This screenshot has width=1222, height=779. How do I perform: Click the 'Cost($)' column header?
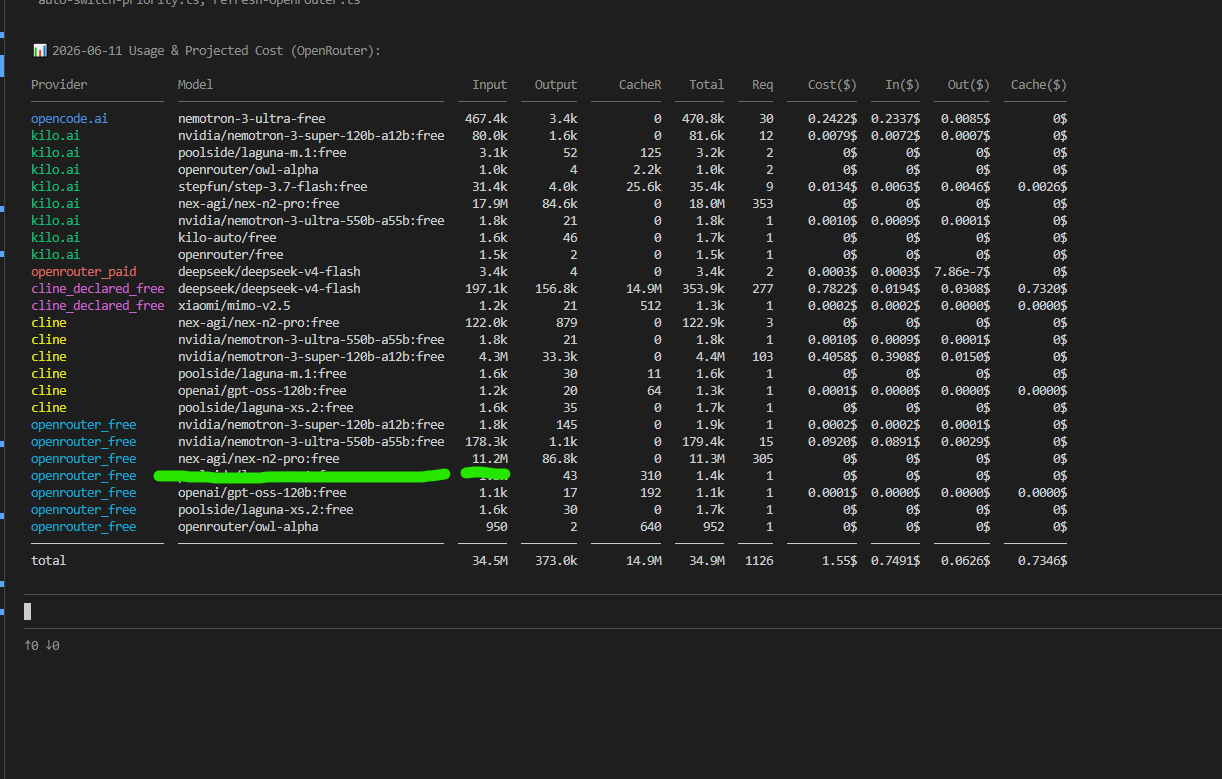pyautogui.click(x=832, y=85)
